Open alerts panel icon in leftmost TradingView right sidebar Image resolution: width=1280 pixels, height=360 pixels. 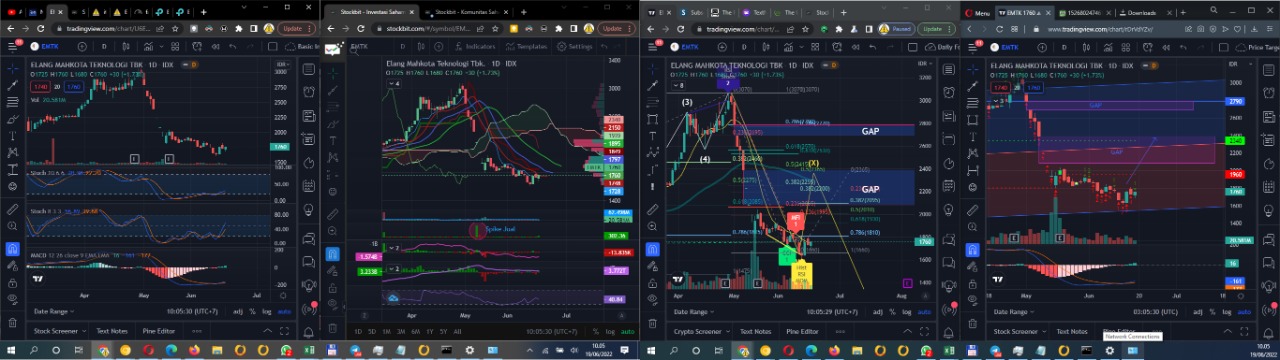308,91
